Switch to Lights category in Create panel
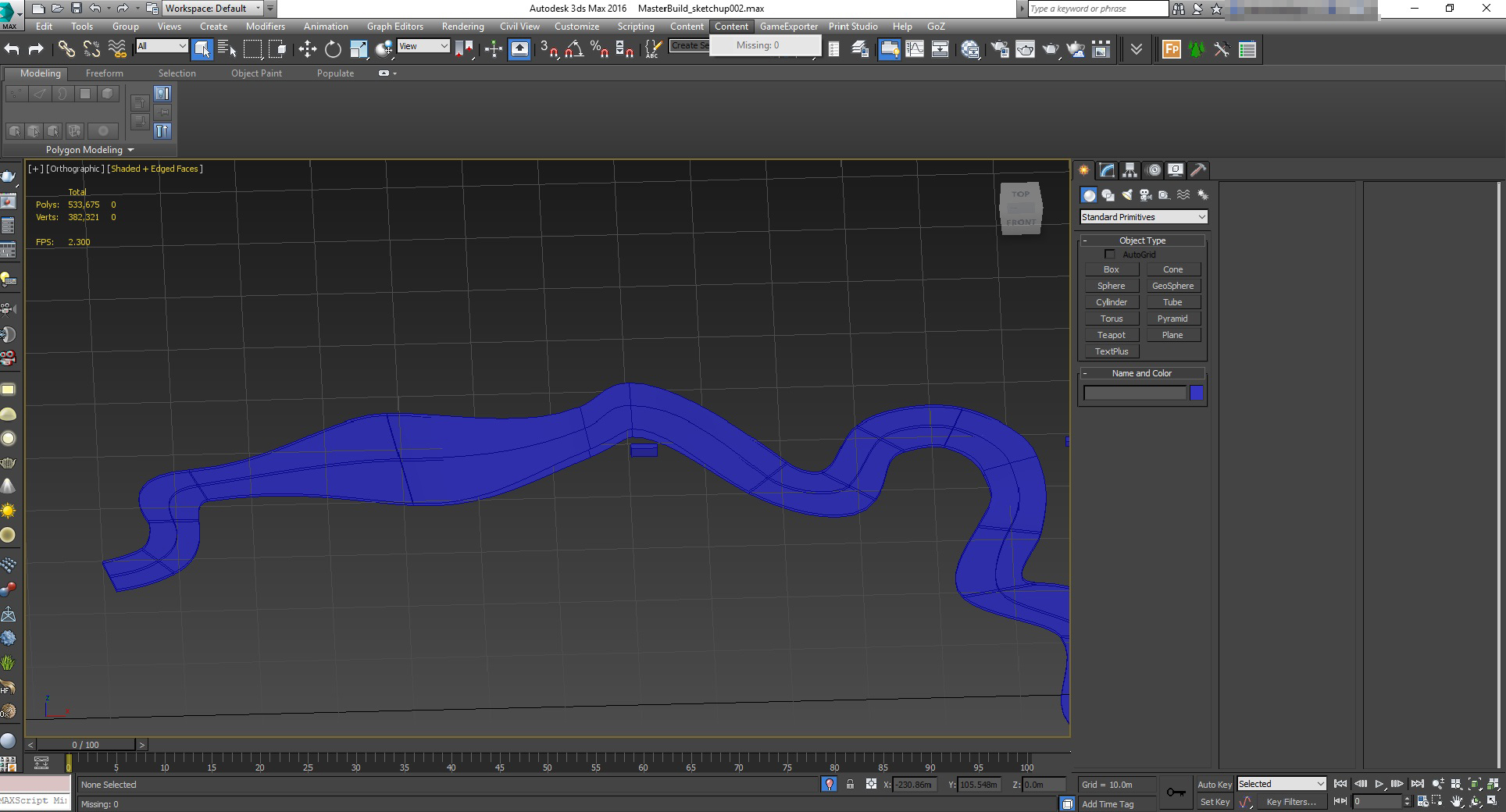Viewport: 1506px width, 812px height. point(1126,195)
